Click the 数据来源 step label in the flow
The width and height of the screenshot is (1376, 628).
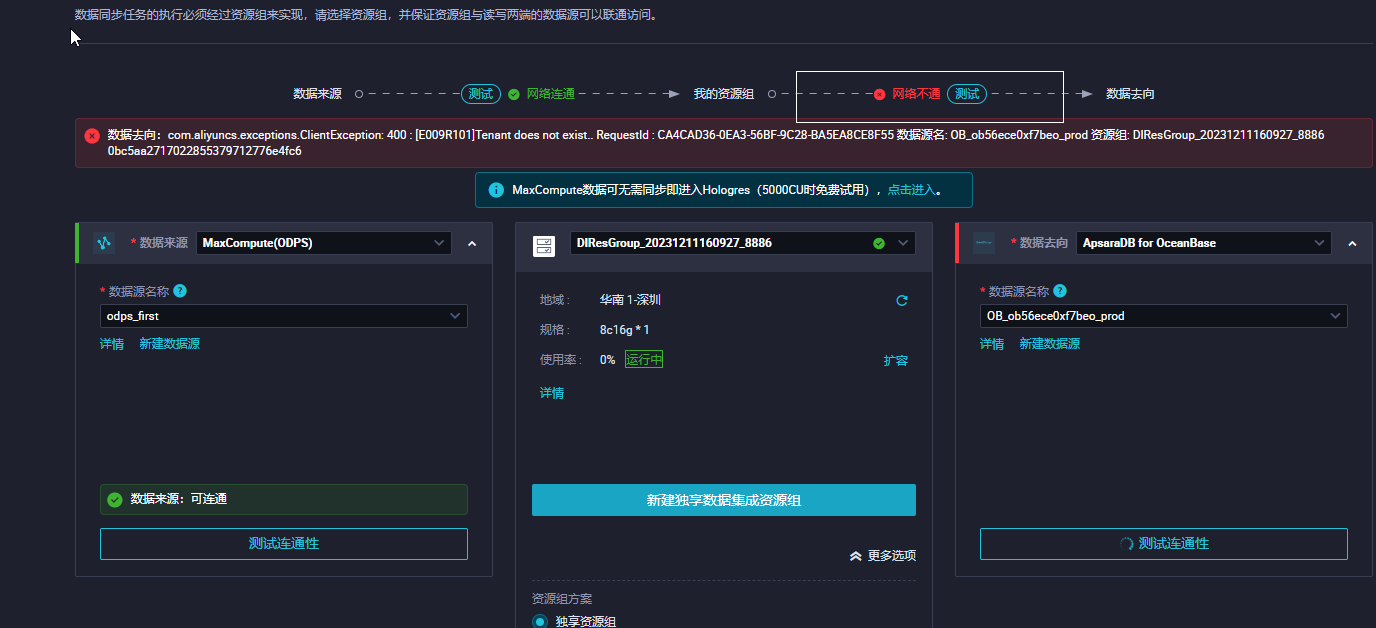coord(317,94)
